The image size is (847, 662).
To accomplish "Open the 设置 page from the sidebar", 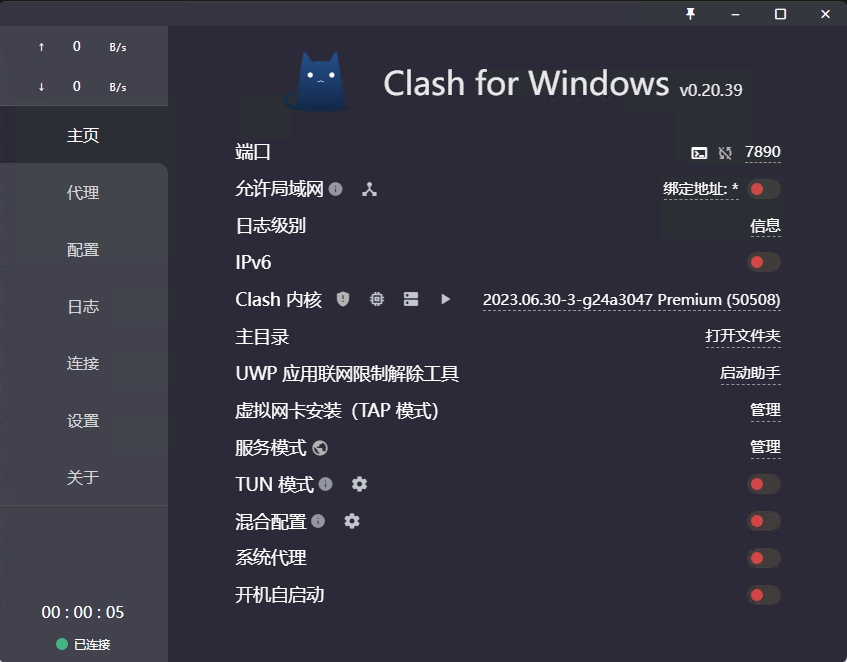I will click(83, 421).
